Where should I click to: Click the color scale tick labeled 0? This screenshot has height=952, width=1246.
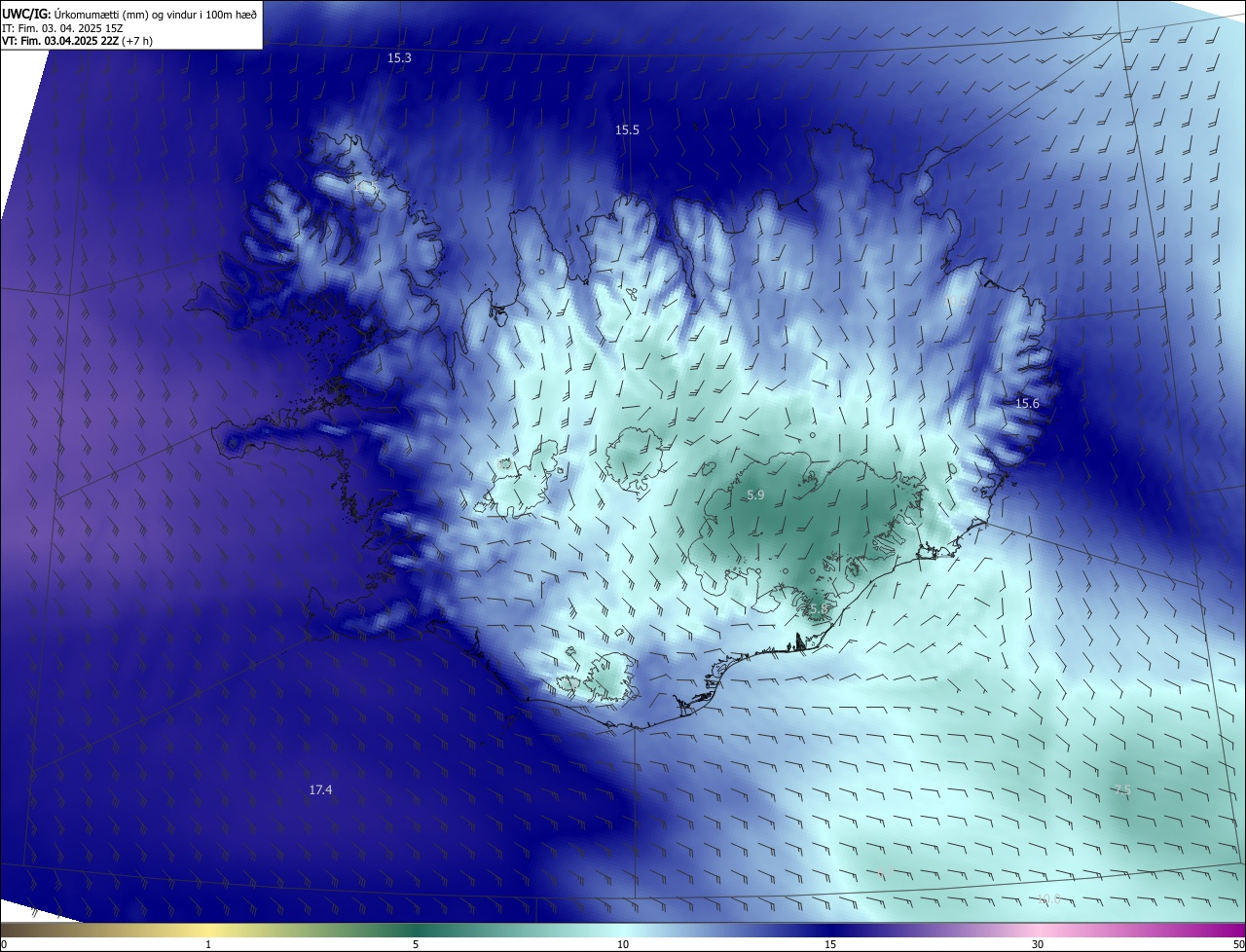tap(3, 944)
